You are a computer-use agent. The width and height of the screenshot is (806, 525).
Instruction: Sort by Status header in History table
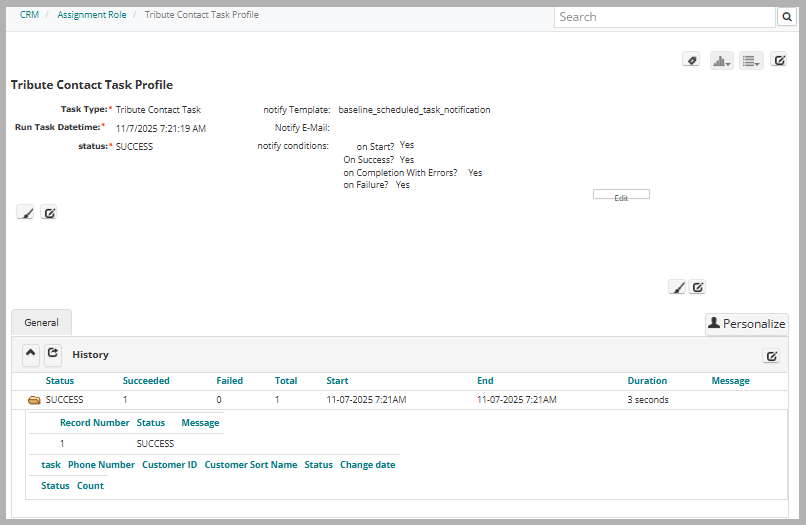(x=60, y=381)
